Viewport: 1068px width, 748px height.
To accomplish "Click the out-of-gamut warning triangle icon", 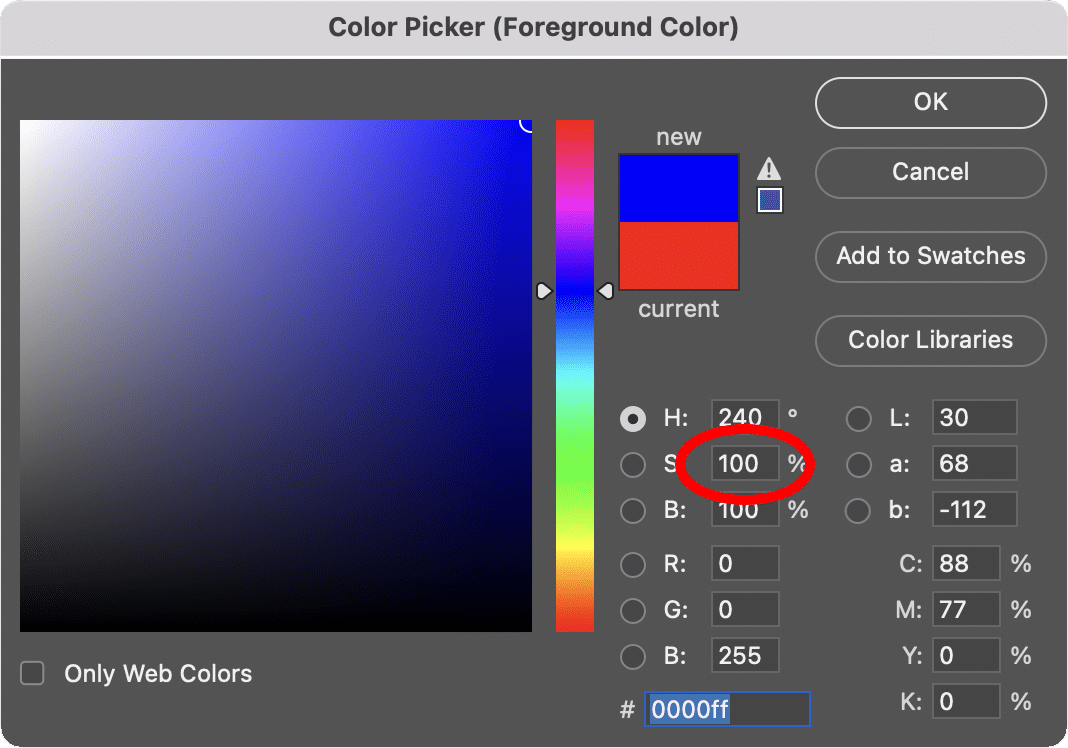I will pos(769,168).
